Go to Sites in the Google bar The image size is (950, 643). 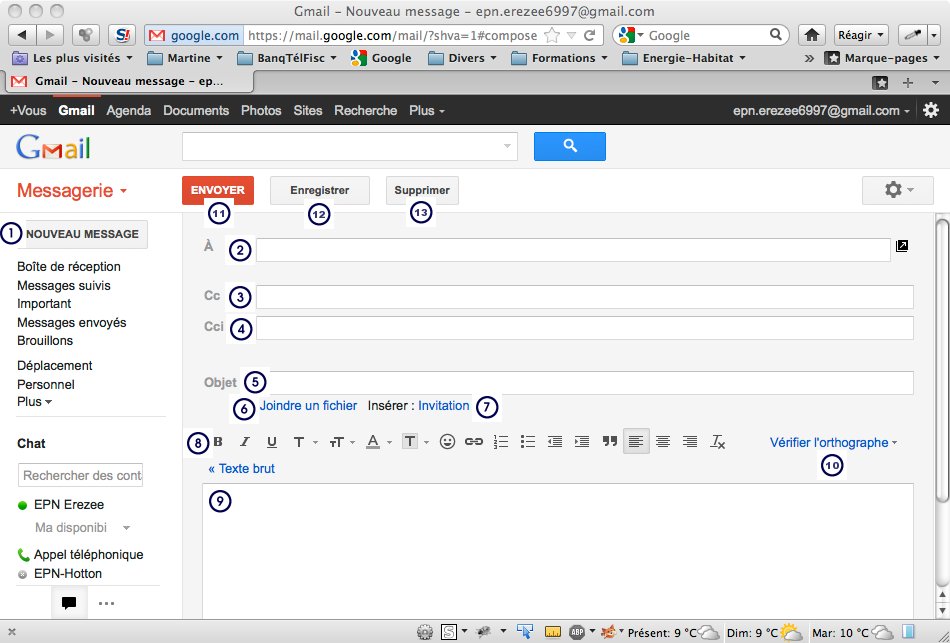tap(308, 110)
